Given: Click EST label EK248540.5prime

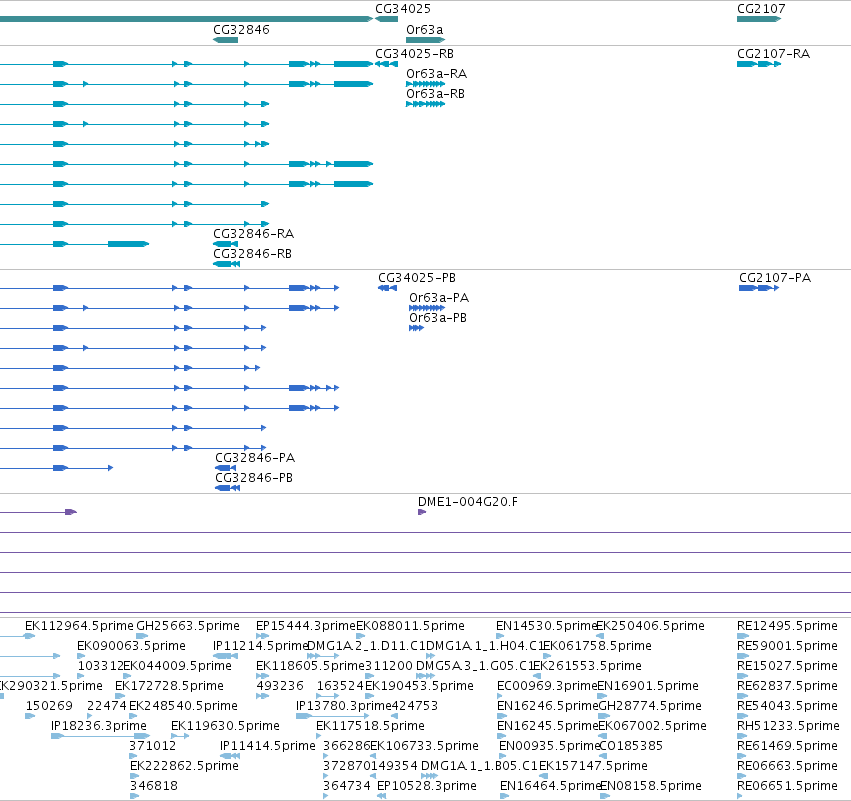Looking at the screenshot, I should [x=183, y=706].
